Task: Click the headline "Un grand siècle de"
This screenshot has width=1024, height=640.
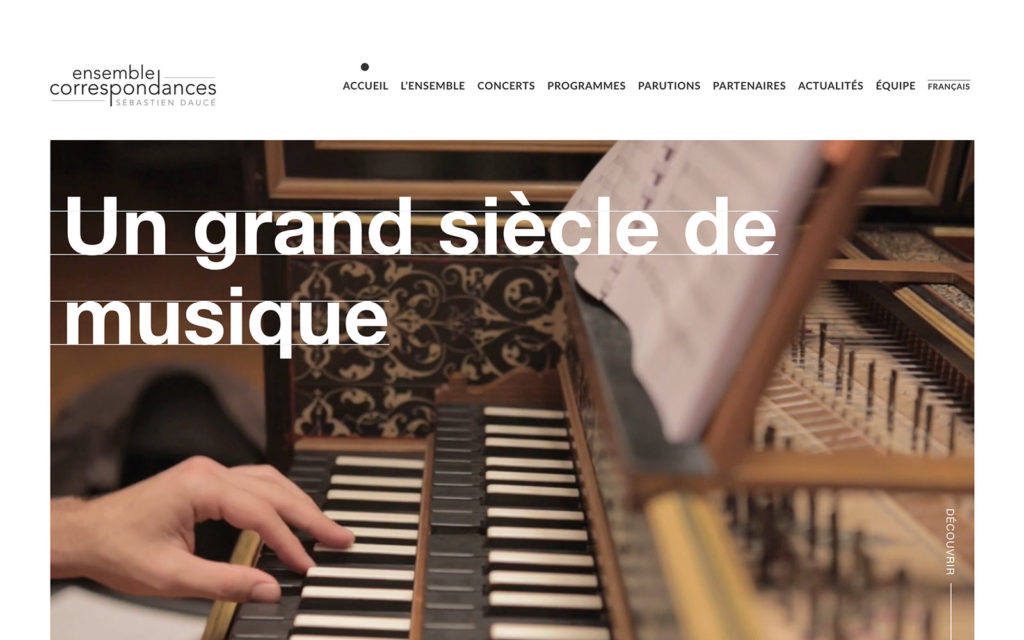Action: (421, 226)
